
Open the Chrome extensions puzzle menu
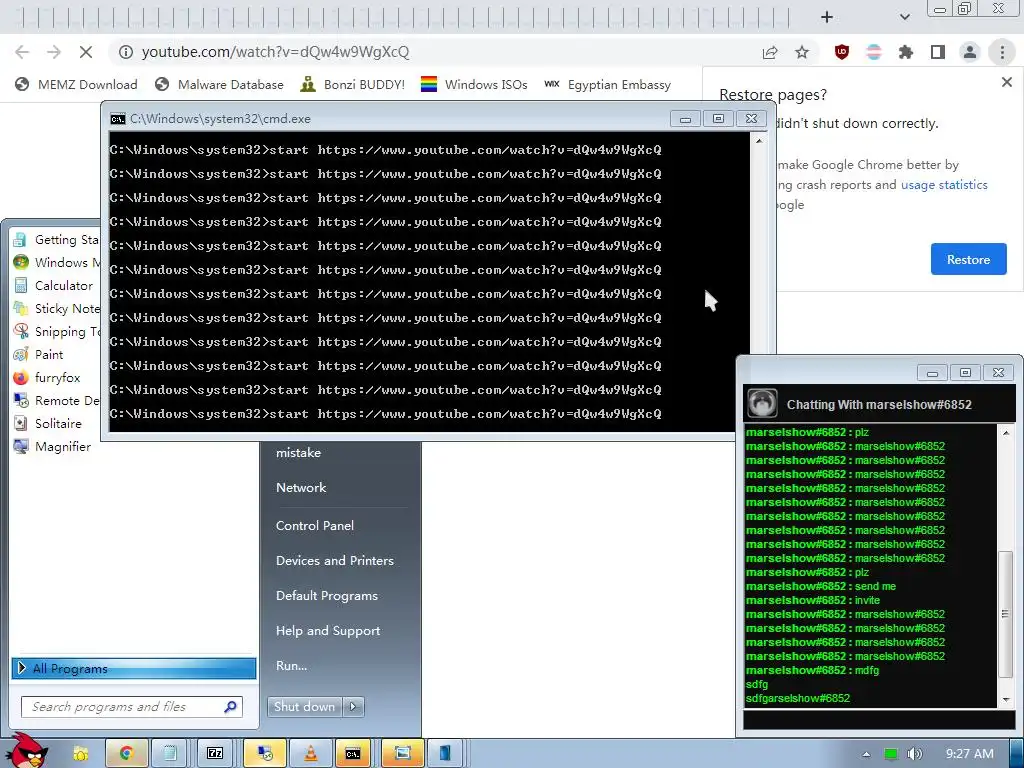(x=905, y=52)
